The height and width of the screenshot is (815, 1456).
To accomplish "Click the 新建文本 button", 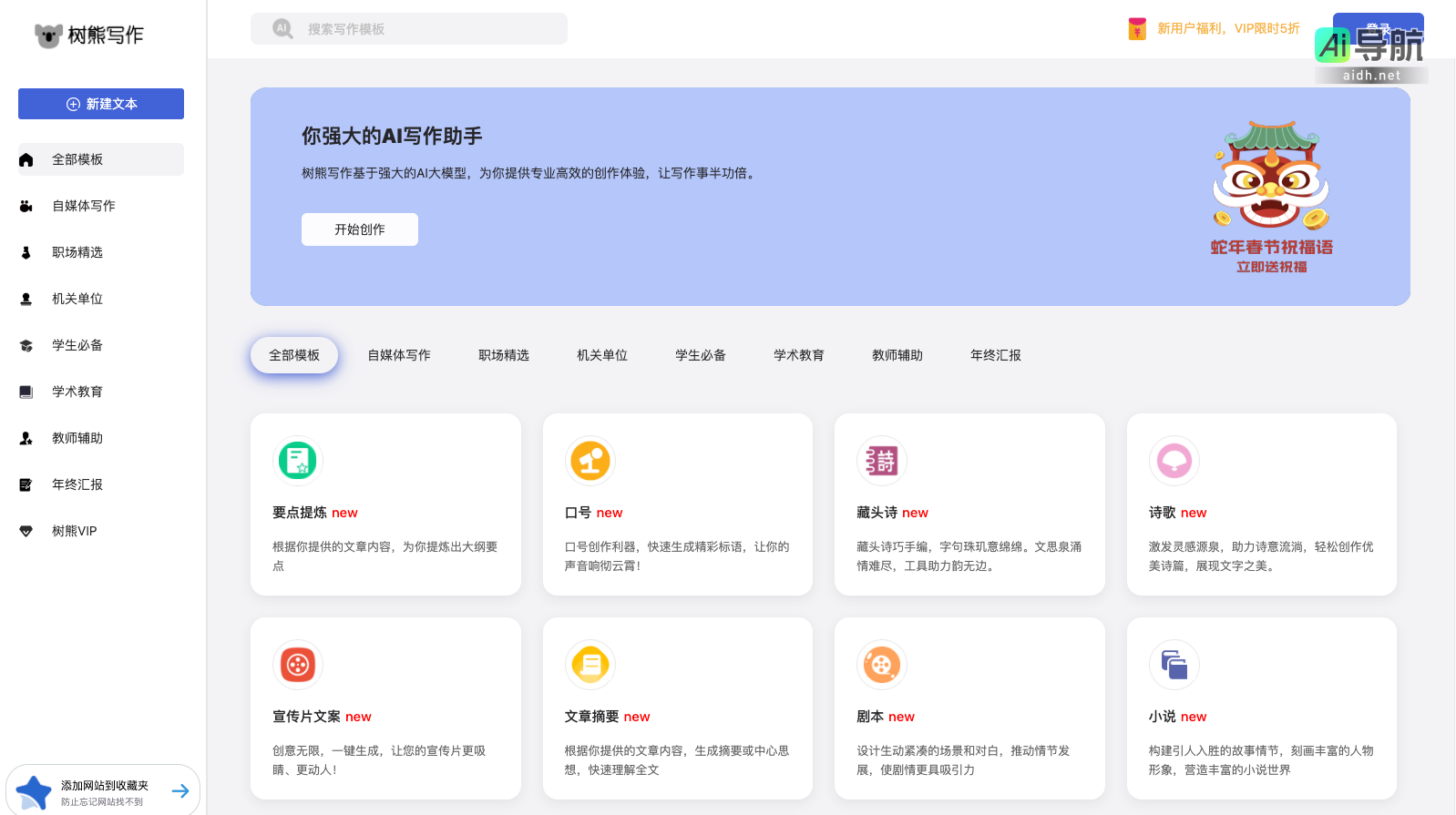I will point(101,104).
